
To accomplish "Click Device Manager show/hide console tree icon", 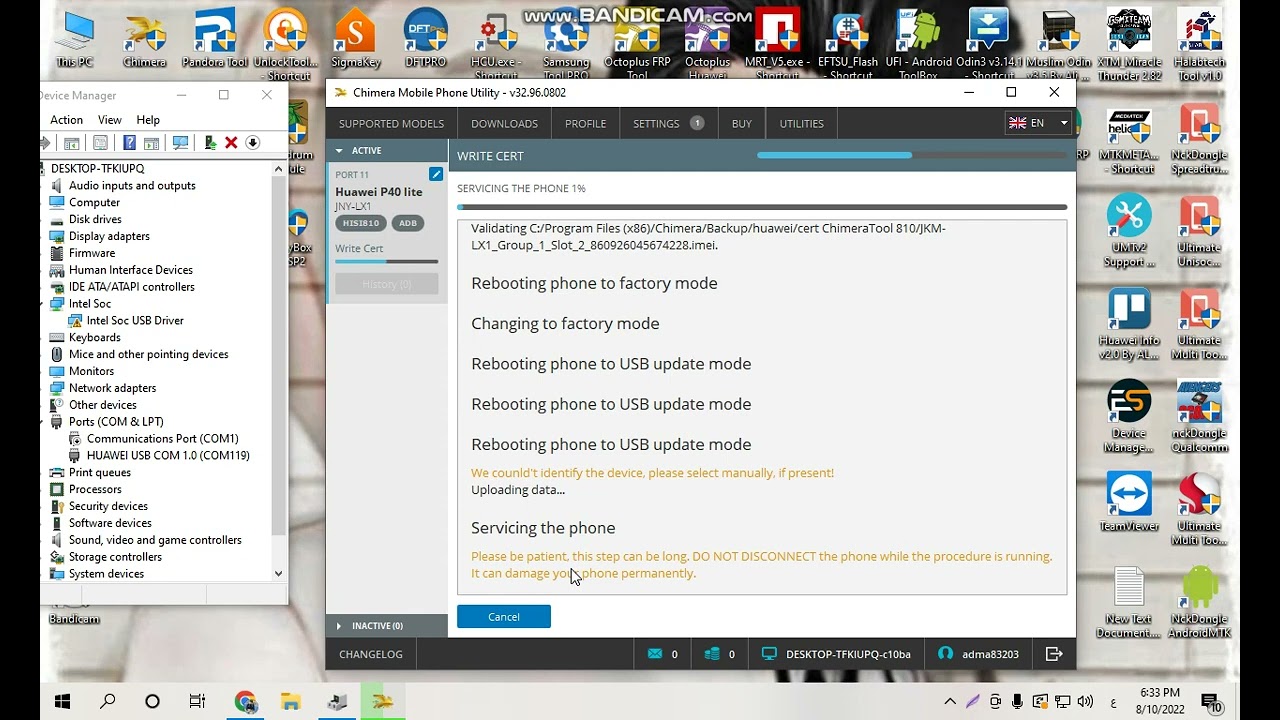I will pos(71,143).
